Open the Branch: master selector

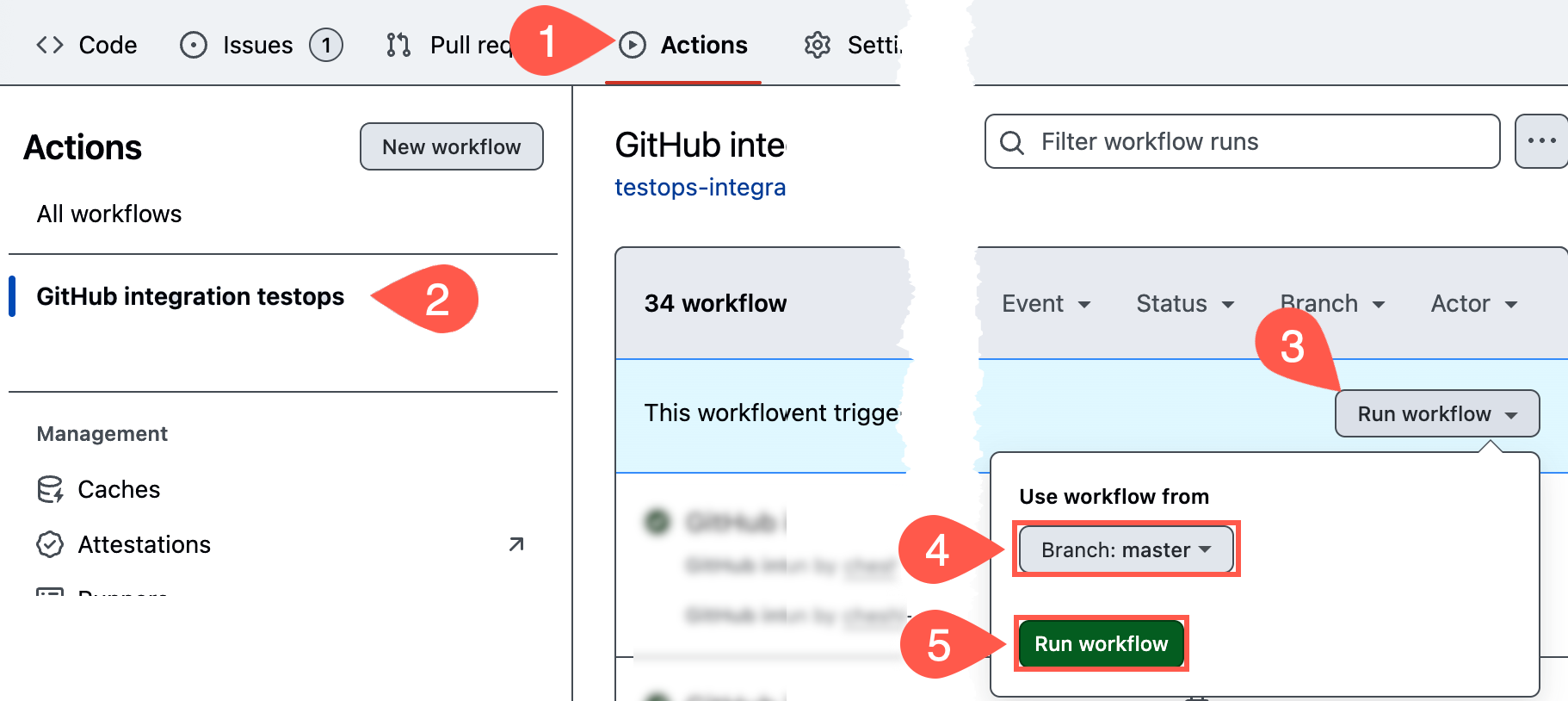pyautogui.click(x=1126, y=549)
